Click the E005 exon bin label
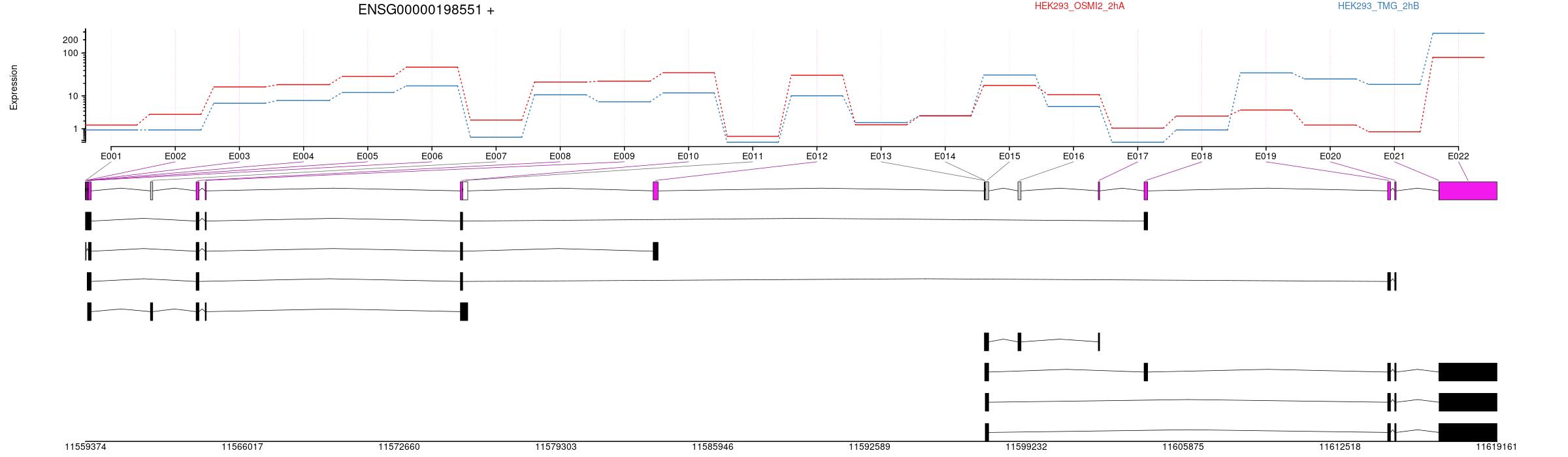The image size is (1568, 457). click(367, 156)
